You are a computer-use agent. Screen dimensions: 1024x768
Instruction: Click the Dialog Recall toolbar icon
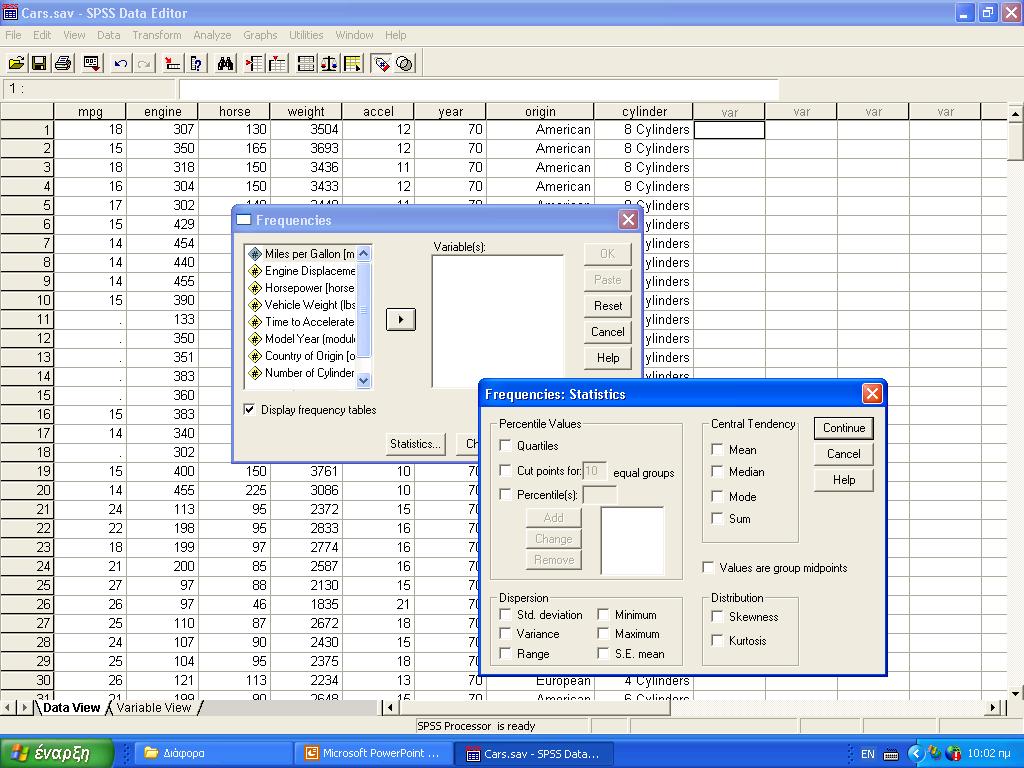click(92, 63)
